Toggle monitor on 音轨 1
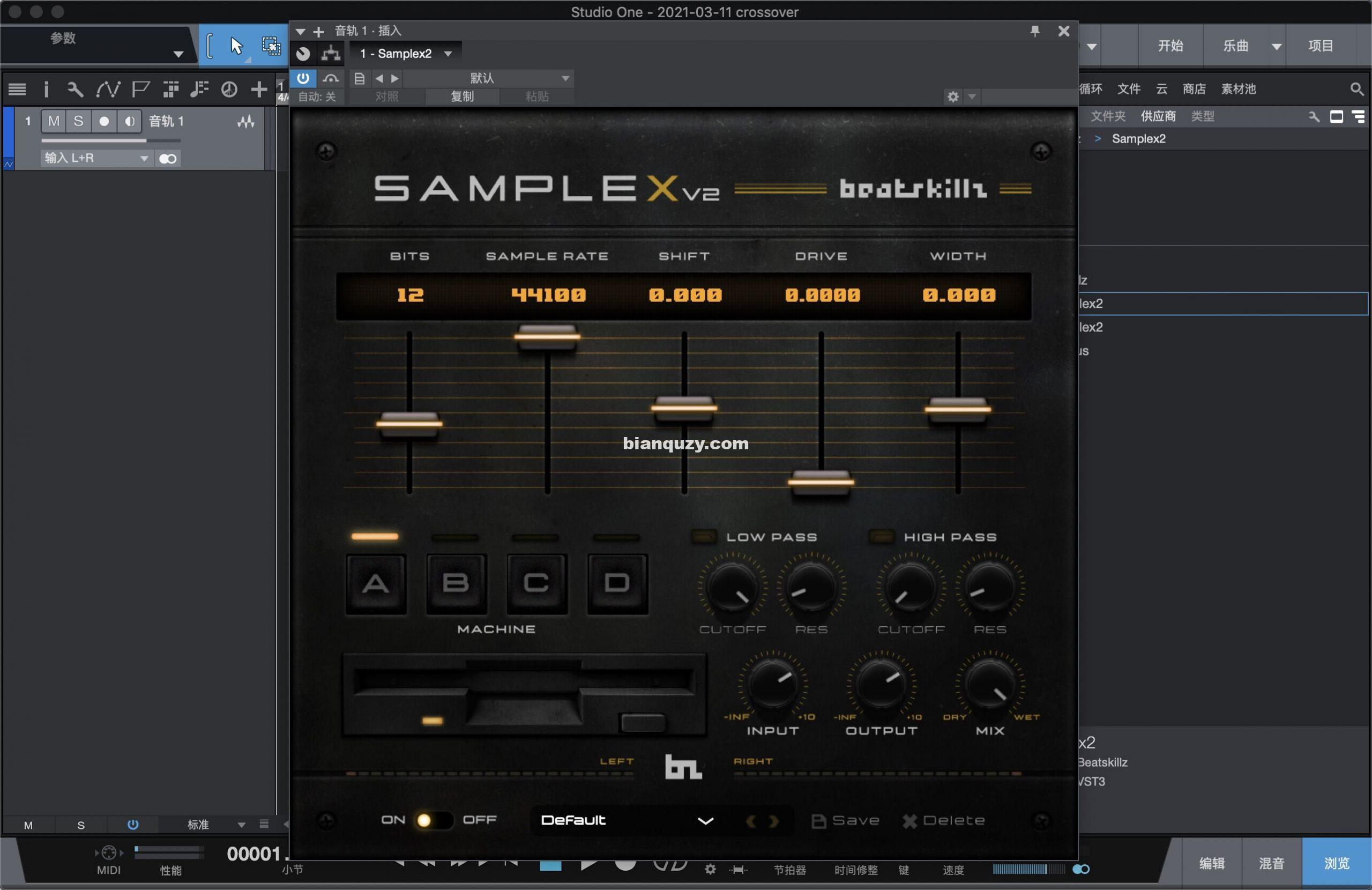 (129, 121)
